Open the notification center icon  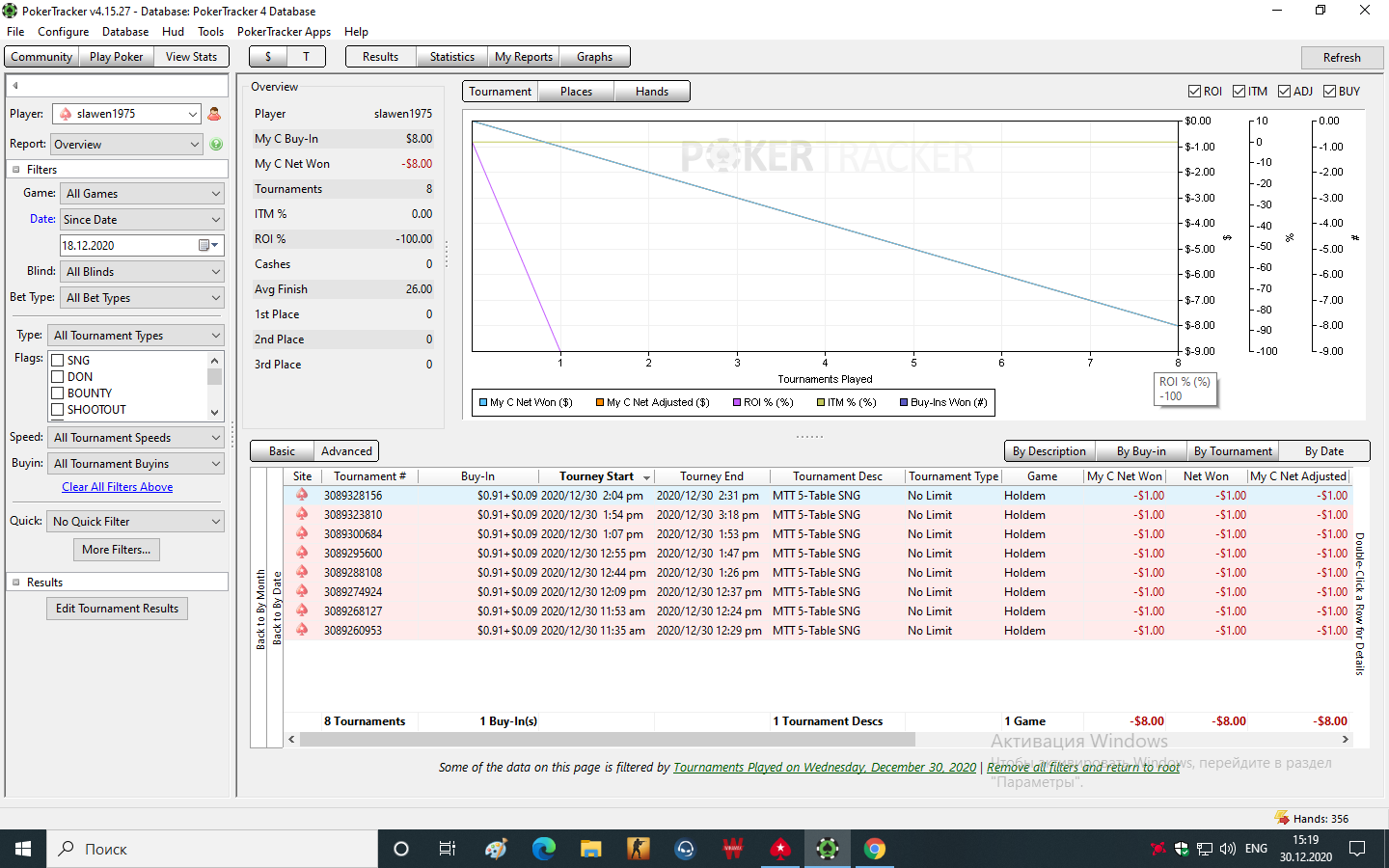click(1357, 849)
